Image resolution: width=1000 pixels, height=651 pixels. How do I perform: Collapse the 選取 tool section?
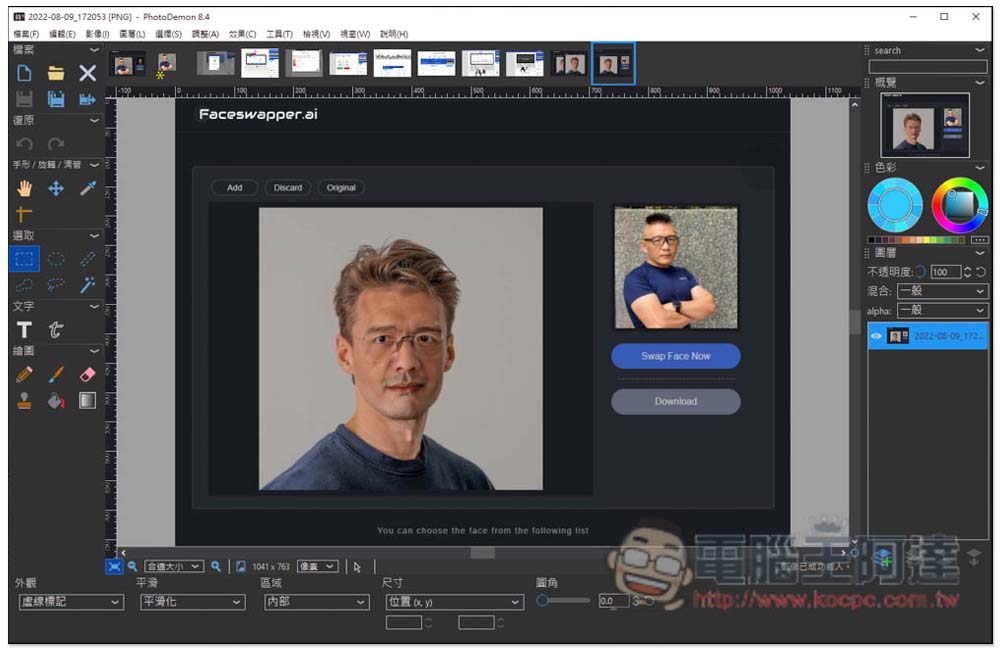(94, 235)
